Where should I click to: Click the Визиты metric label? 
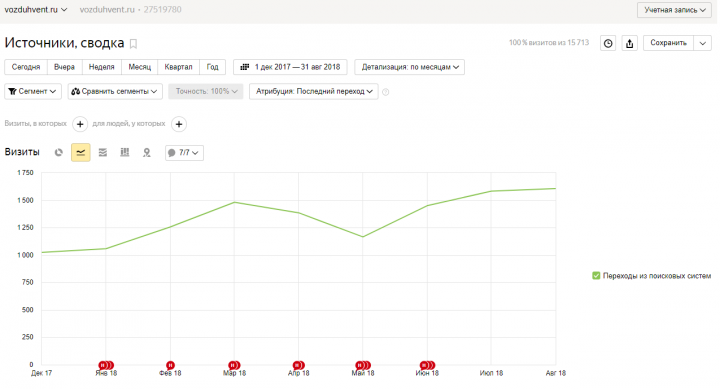[x=22, y=152]
